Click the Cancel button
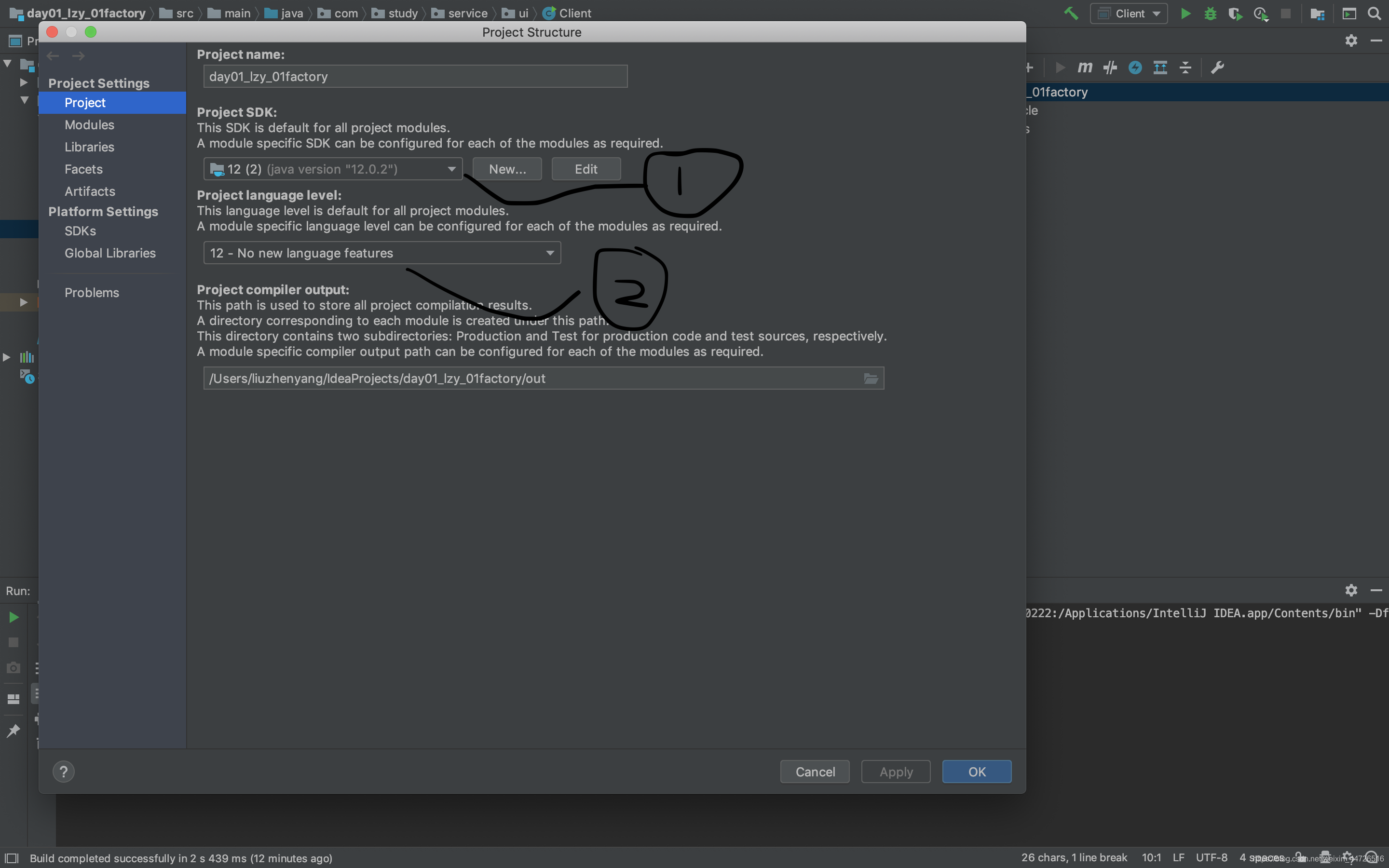 pos(815,772)
